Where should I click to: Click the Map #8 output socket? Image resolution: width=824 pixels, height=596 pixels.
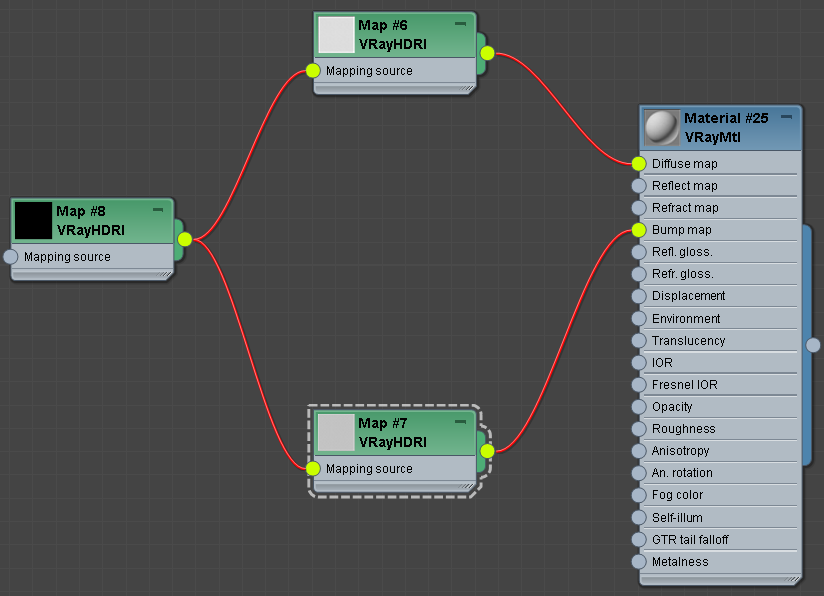(x=184, y=239)
